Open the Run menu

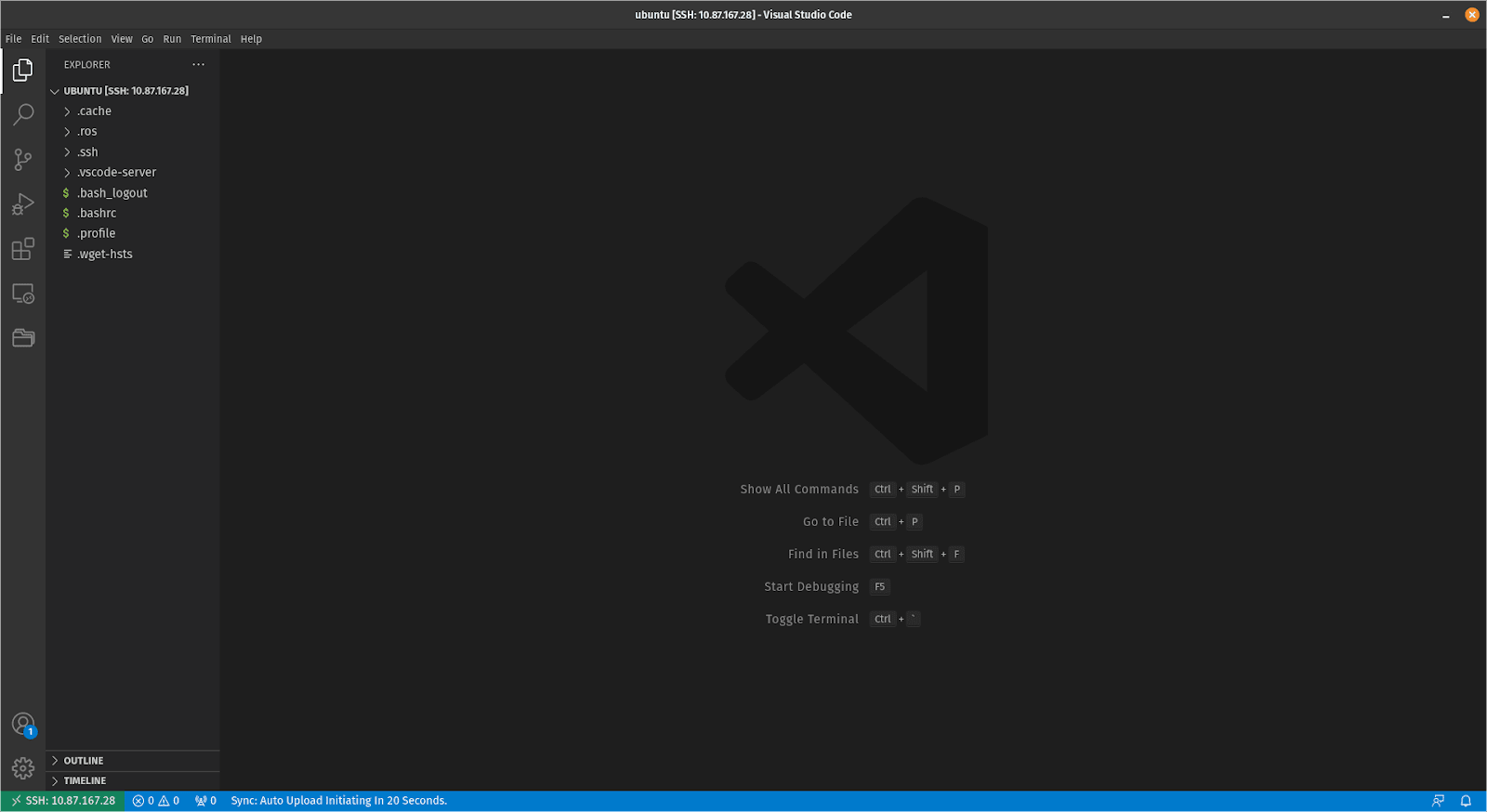point(172,39)
